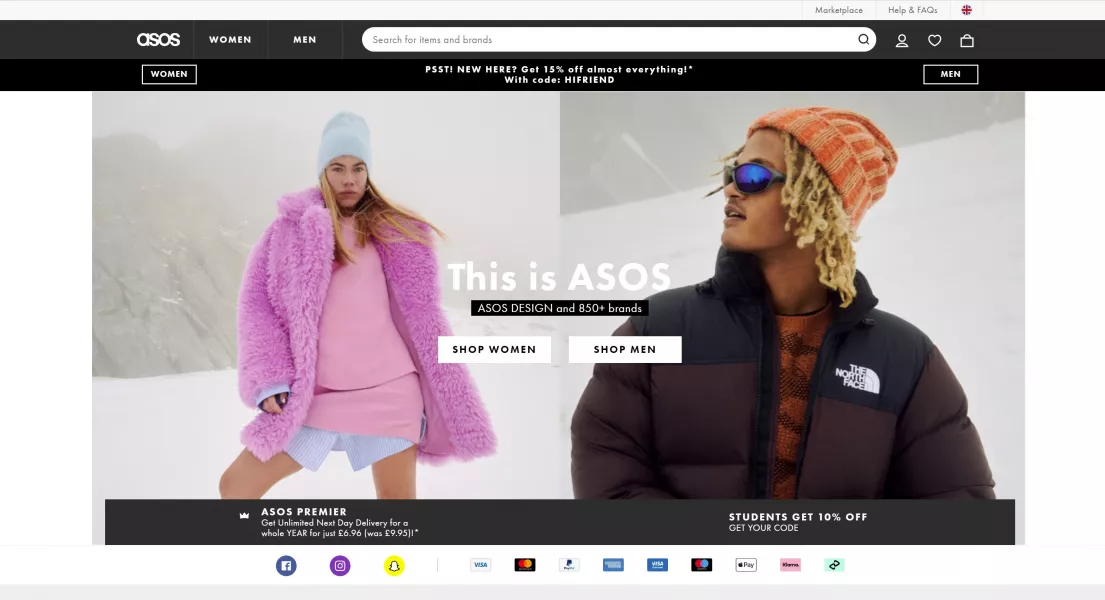Screen dimensions: 1105x600
Task: Select WOMEN in the top navigation
Action: 230,39
